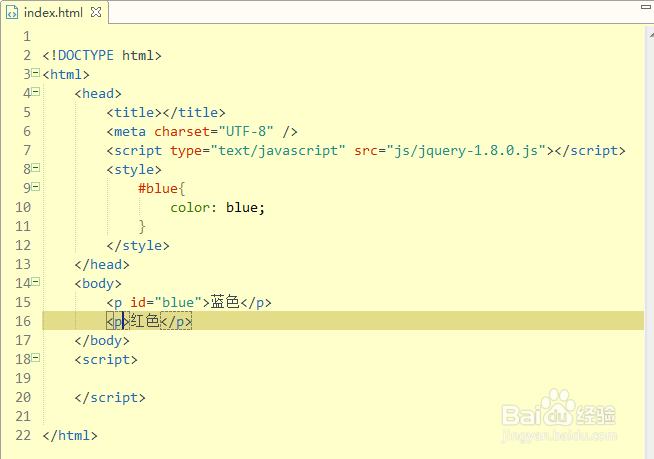Click the color: blue; declaration
The height and width of the screenshot is (459, 654).
pos(217,207)
